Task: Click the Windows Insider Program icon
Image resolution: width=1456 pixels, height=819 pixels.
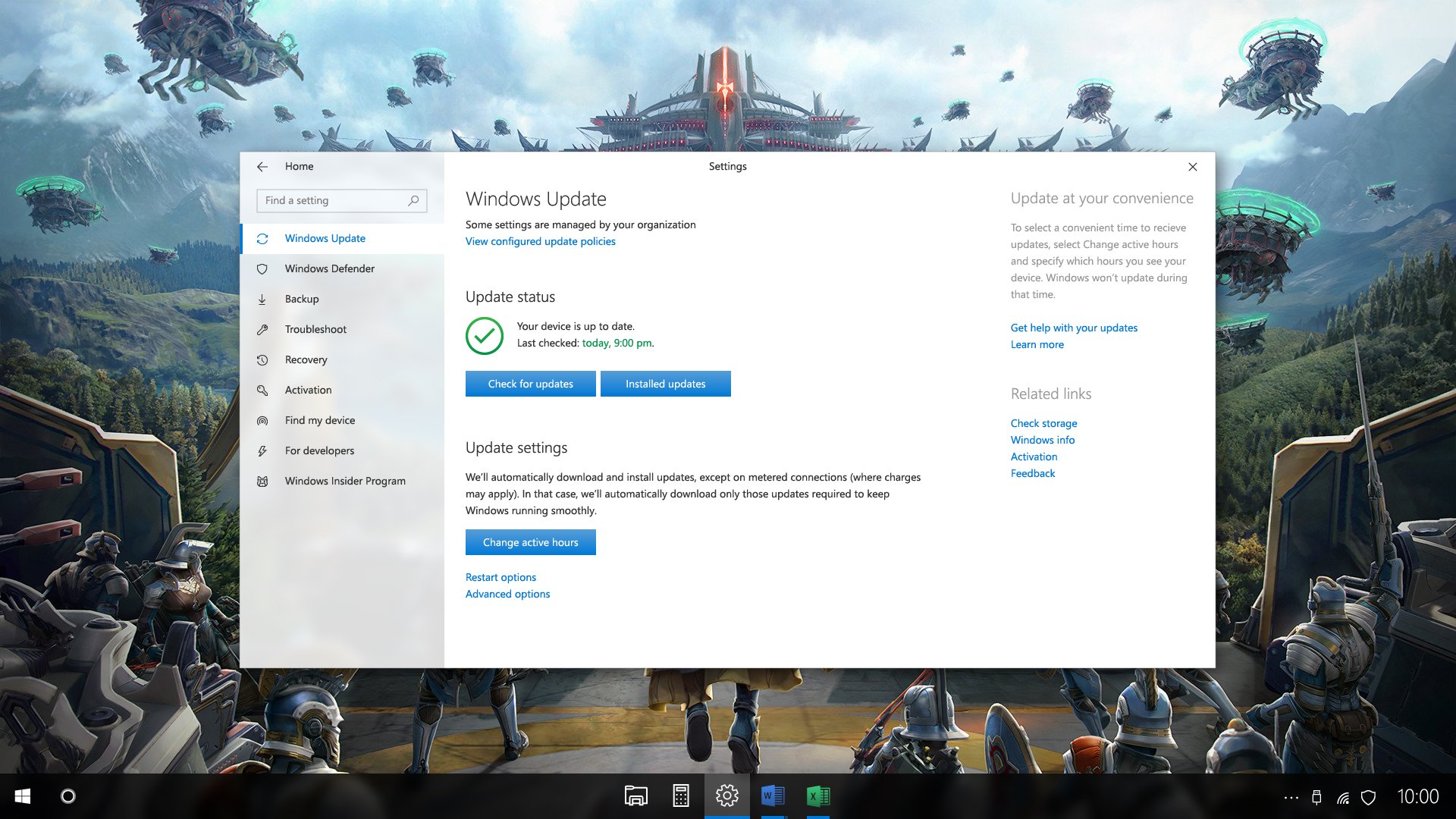Action: pyautogui.click(x=262, y=482)
